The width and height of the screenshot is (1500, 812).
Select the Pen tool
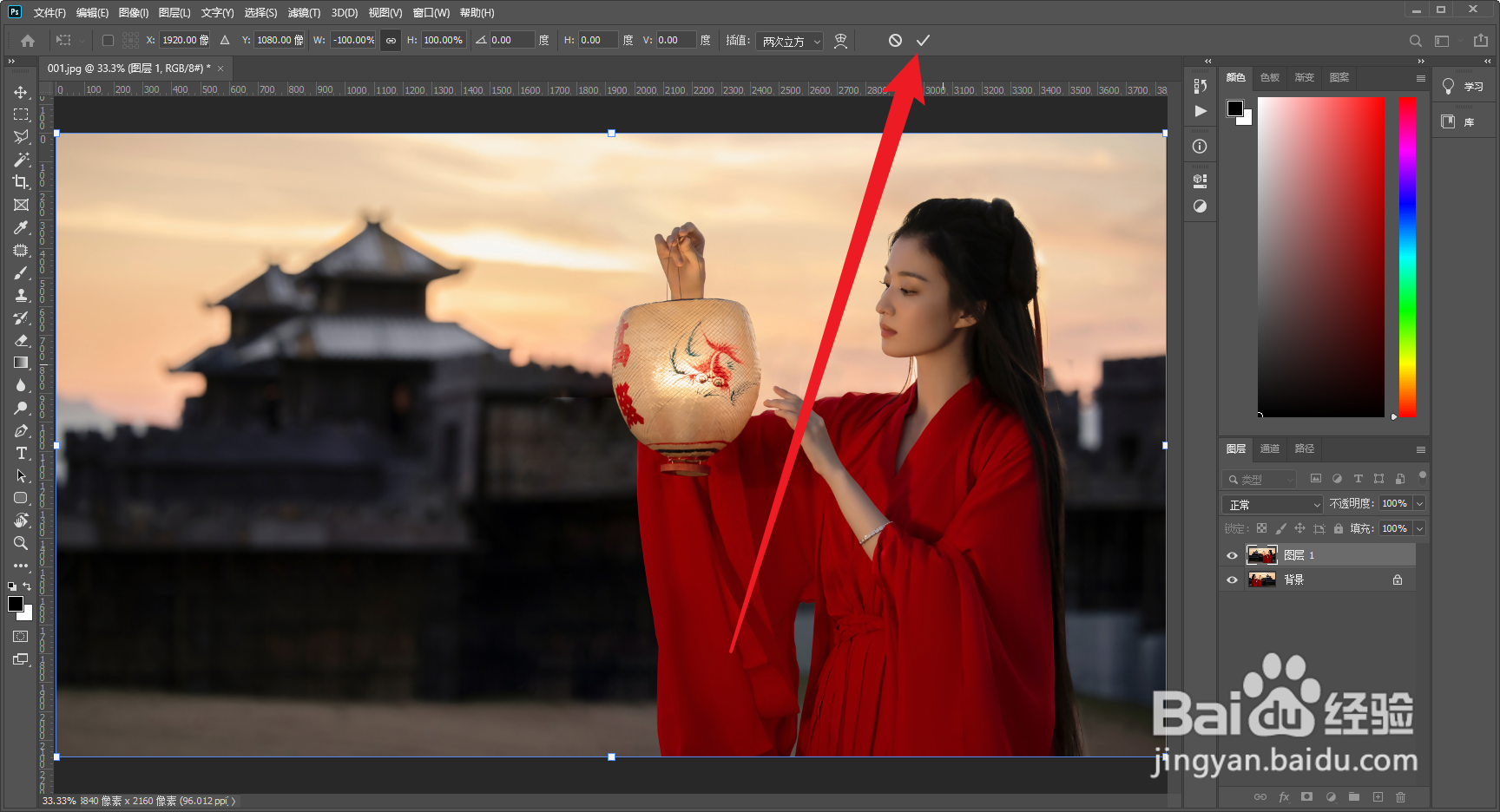[x=21, y=430]
